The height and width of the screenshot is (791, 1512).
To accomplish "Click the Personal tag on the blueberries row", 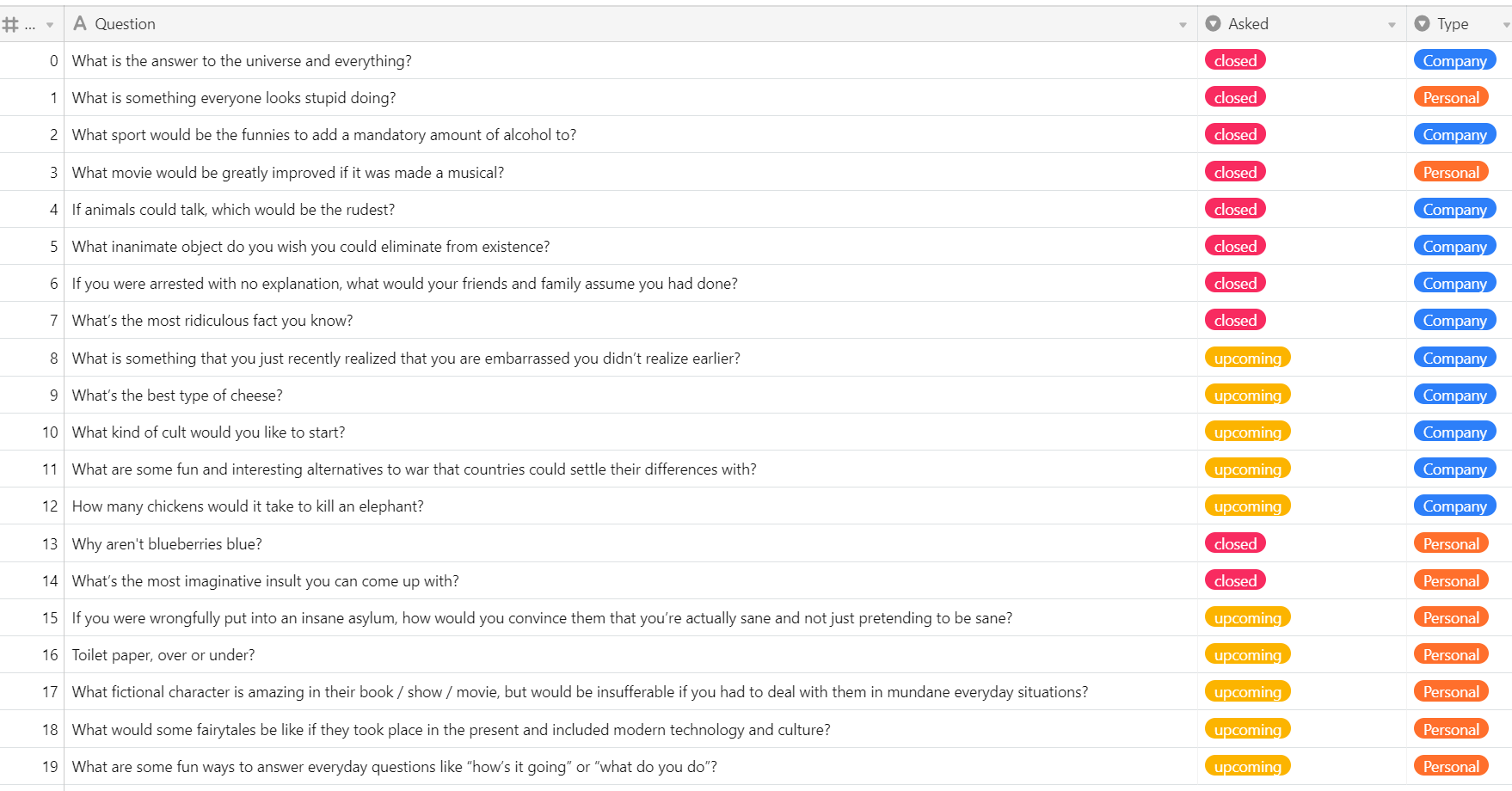I will [x=1451, y=543].
